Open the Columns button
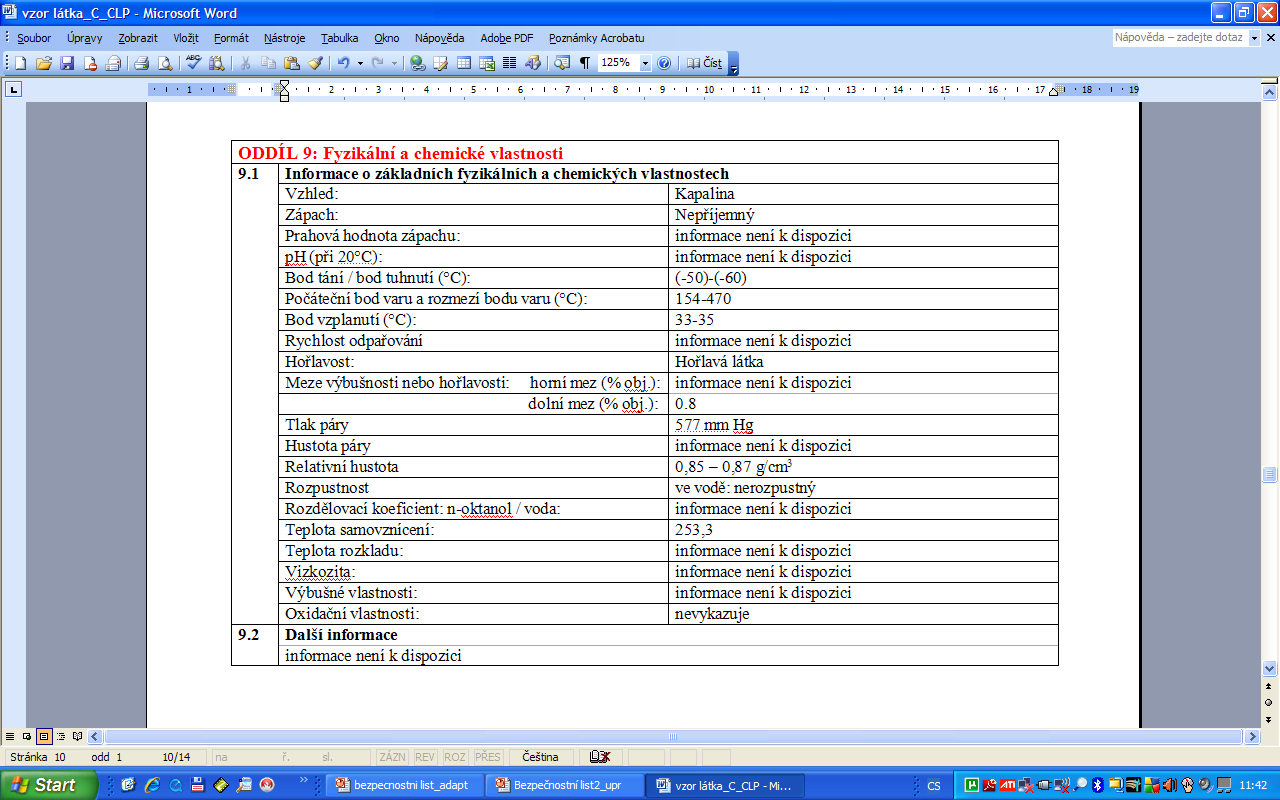This screenshot has width=1280, height=800. [x=509, y=63]
